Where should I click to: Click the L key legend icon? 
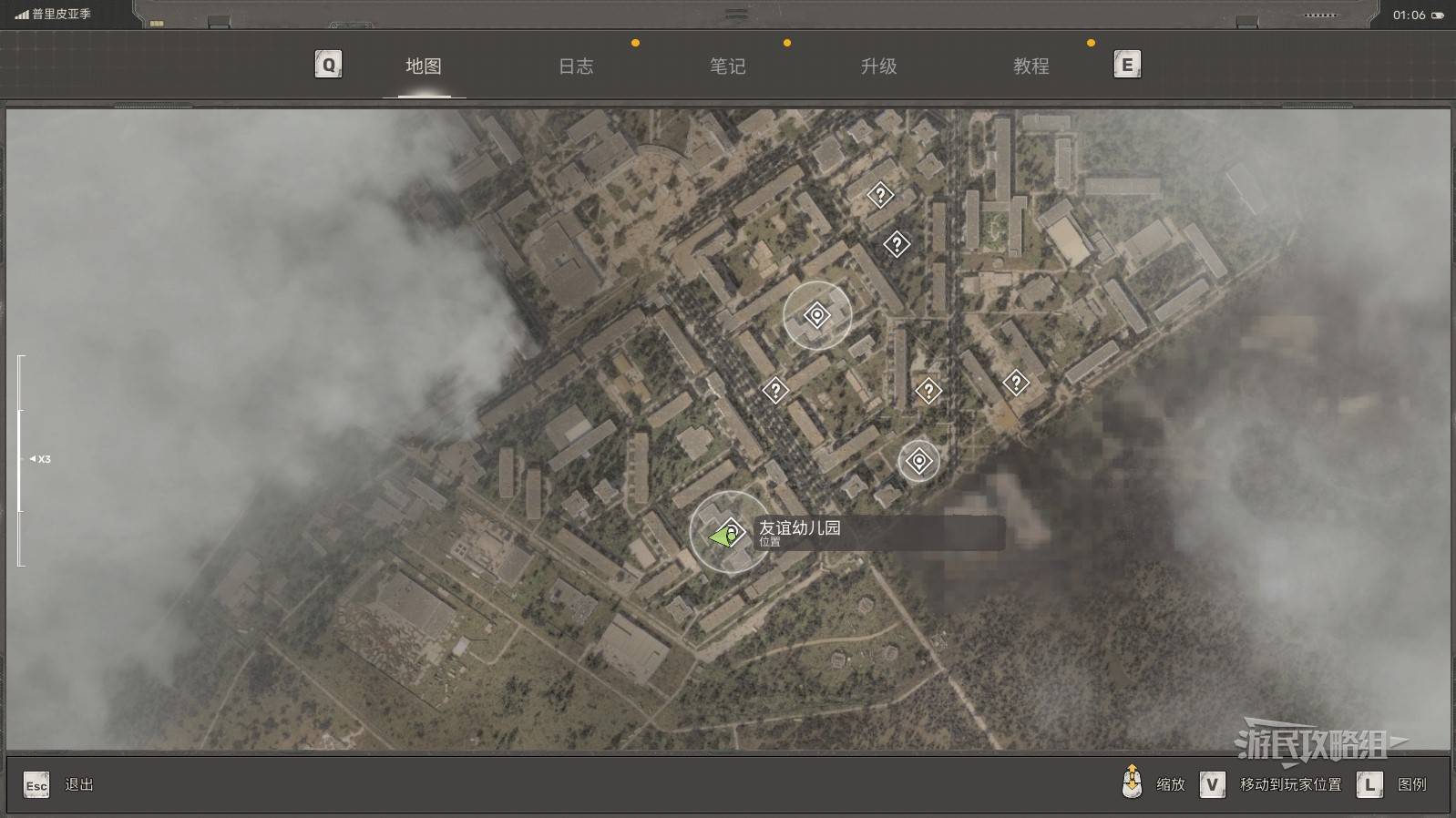click(1369, 784)
